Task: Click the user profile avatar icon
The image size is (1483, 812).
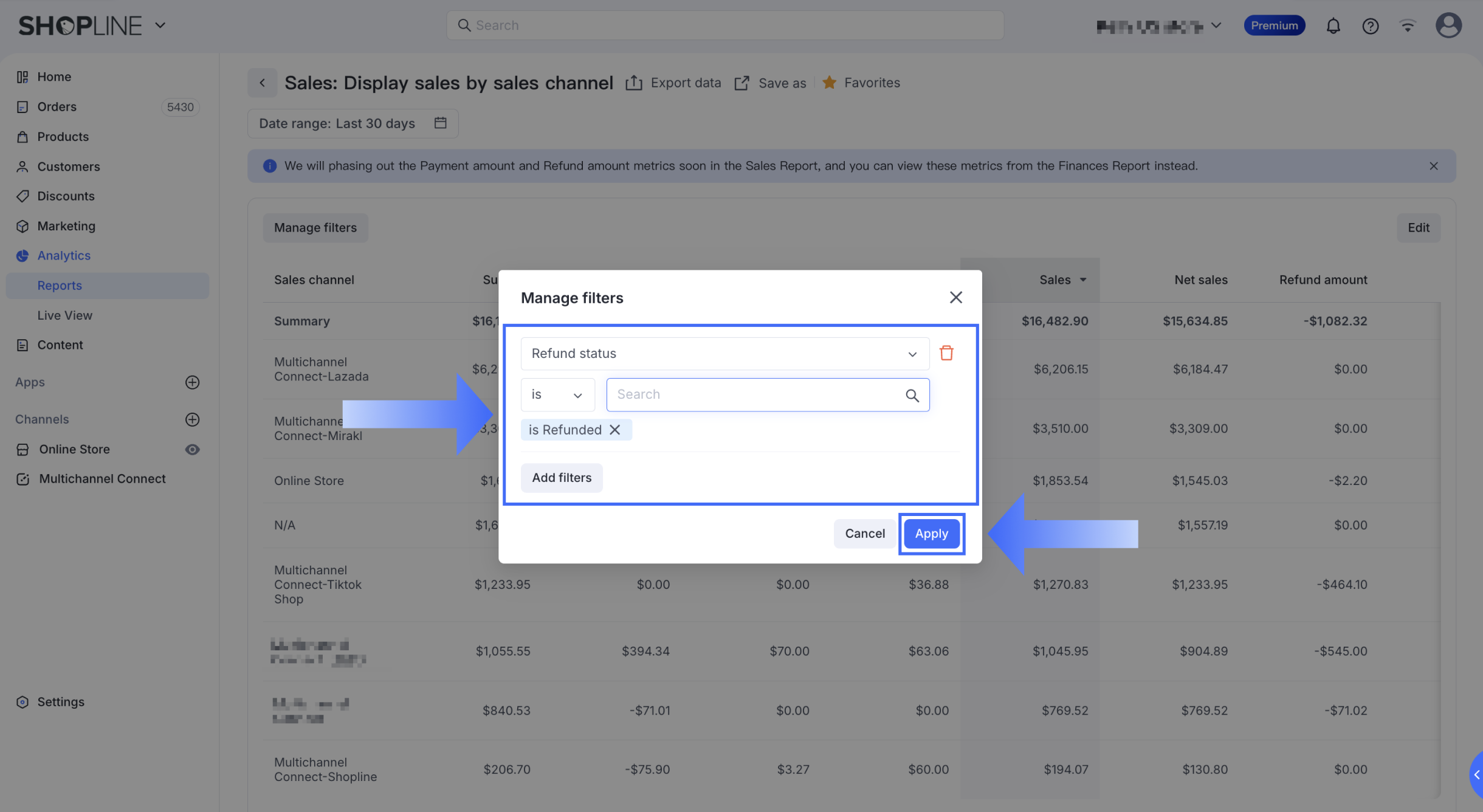Action: click(x=1448, y=26)
